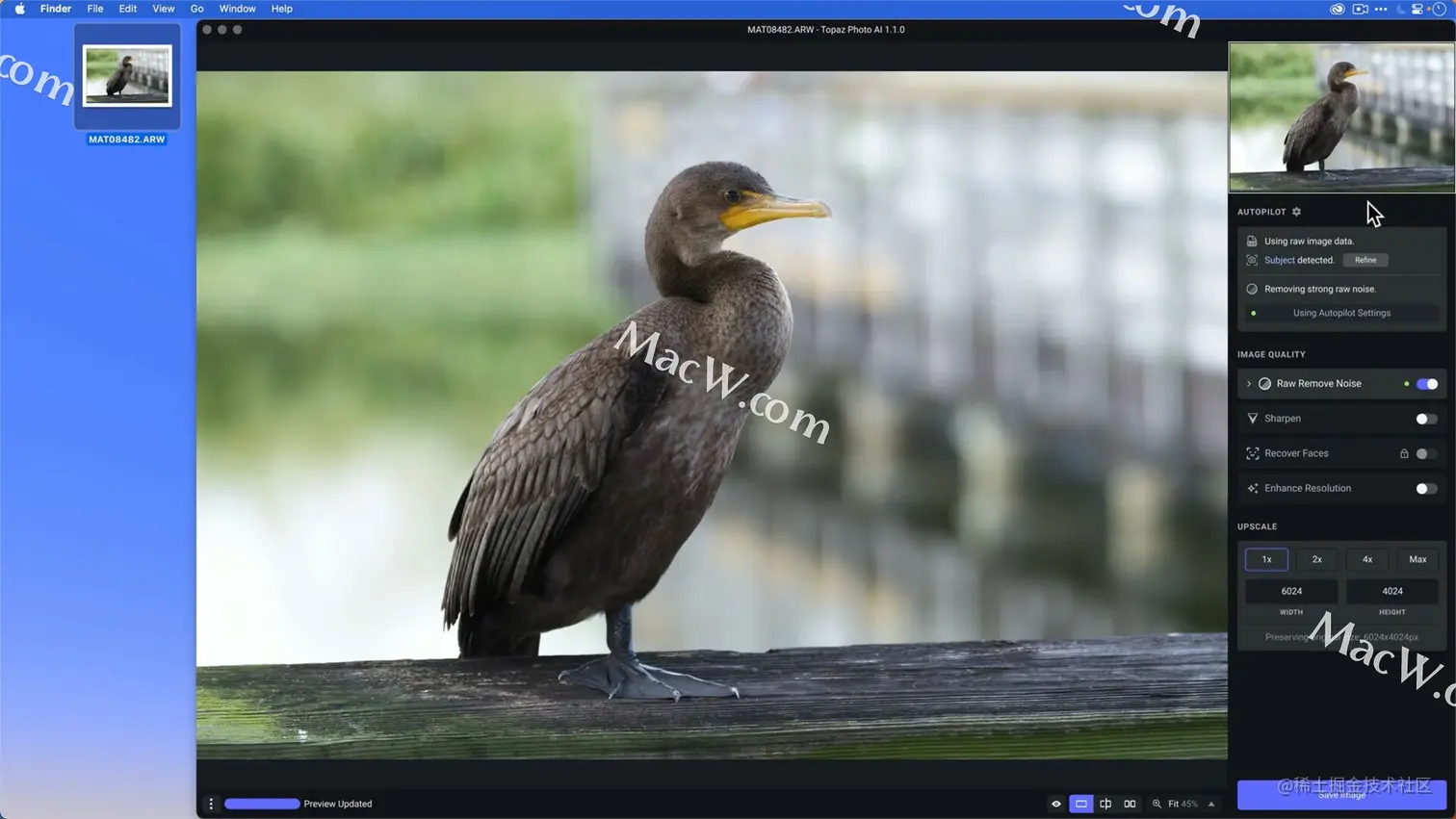Select the 4x upscale option
The image size is (1456, 819).
(1367, 559)
